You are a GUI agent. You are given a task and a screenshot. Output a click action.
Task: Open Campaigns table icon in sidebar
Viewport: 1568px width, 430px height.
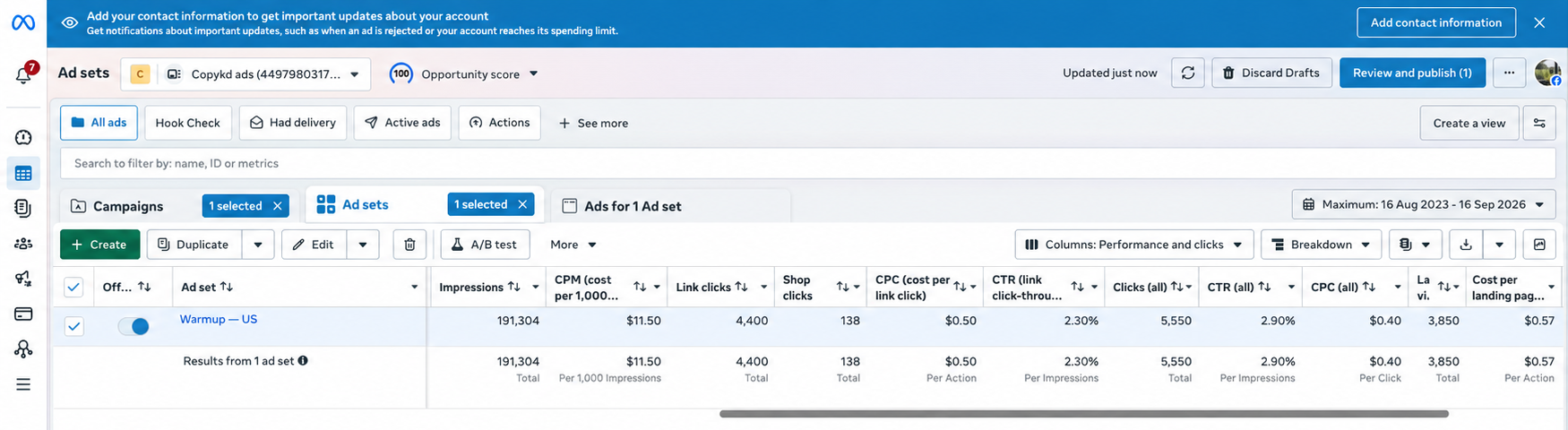pyautogui.click(x=23, y=173)
